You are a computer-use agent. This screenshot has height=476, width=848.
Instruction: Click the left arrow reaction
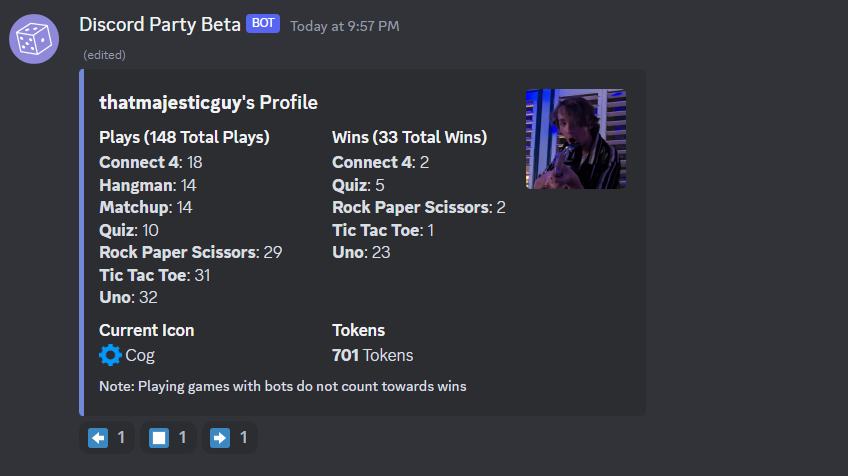click(x=107, y=438)
